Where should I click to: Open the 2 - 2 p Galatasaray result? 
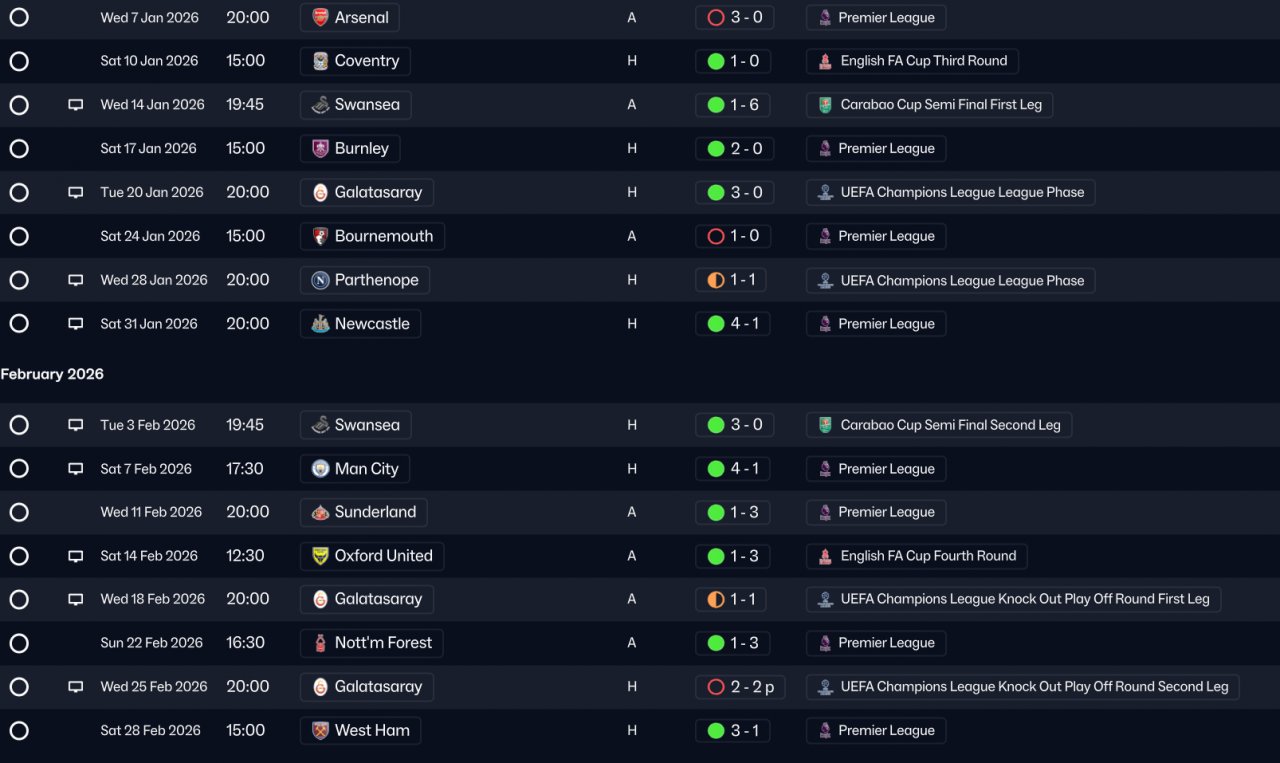(x=740, y=687)
